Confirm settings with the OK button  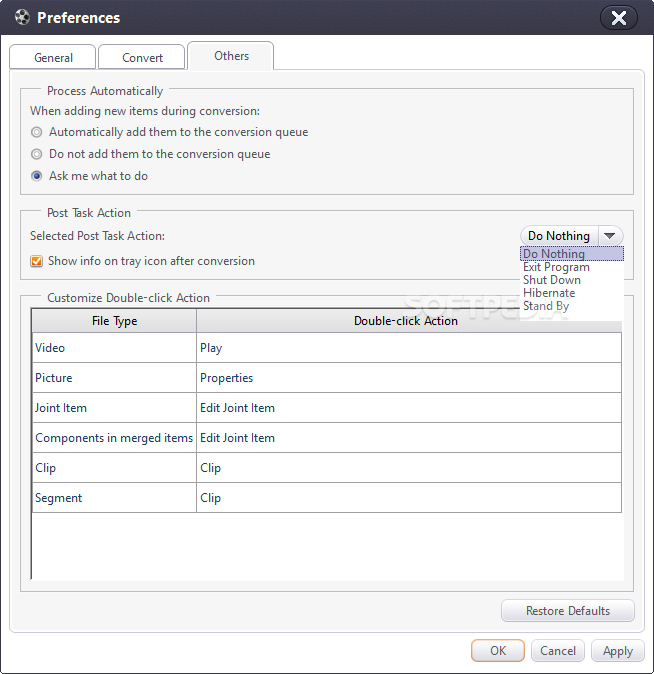point(498,651)
